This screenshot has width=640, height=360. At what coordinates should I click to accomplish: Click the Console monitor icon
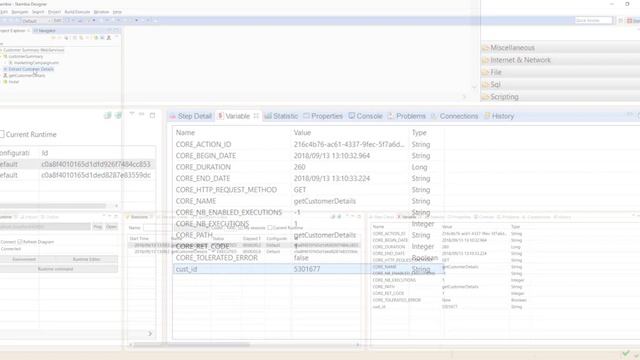pos(352,116)
